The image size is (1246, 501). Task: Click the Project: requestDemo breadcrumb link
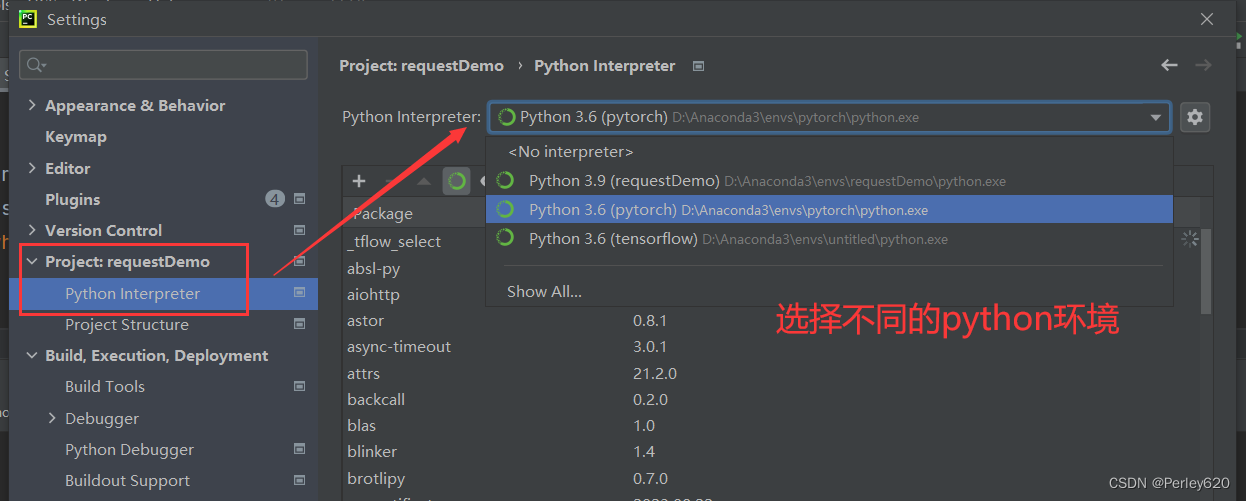click(x=422, y=65)
